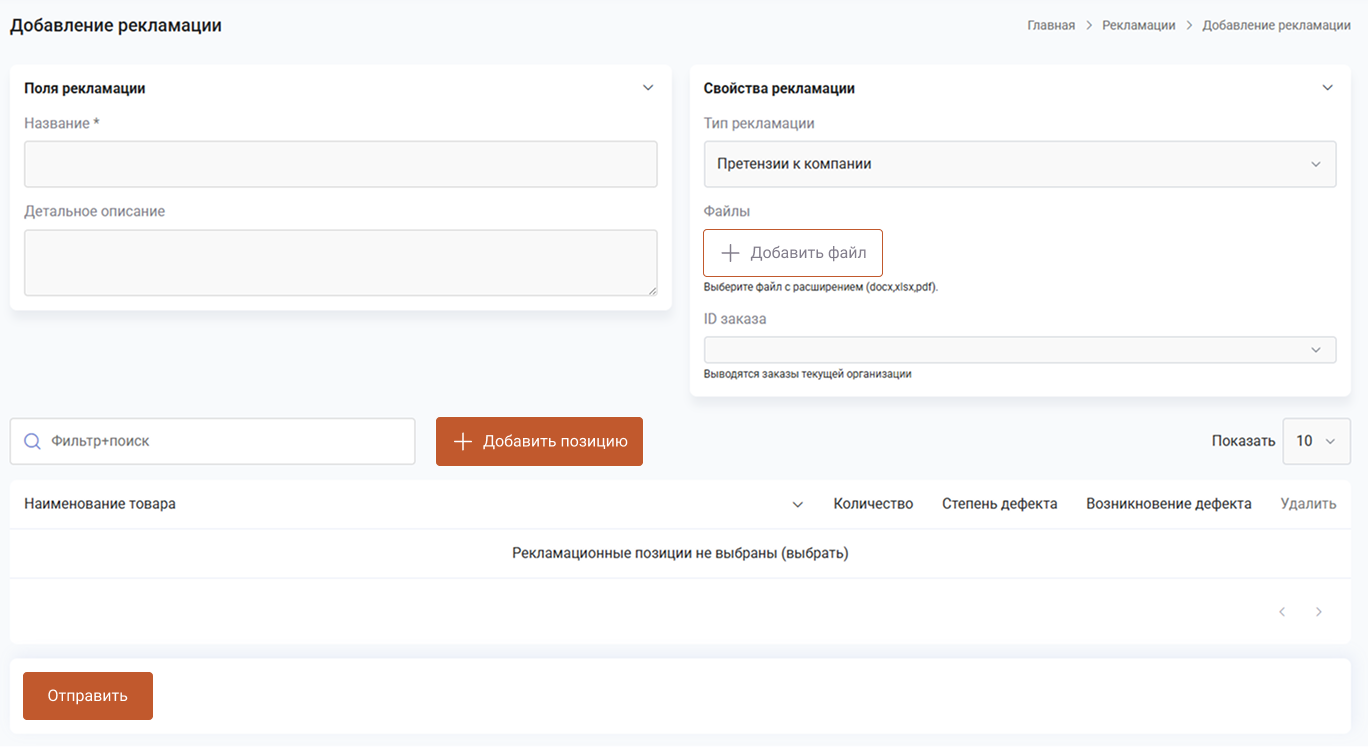Open the ID заказа dropdown

[1019, 350]
